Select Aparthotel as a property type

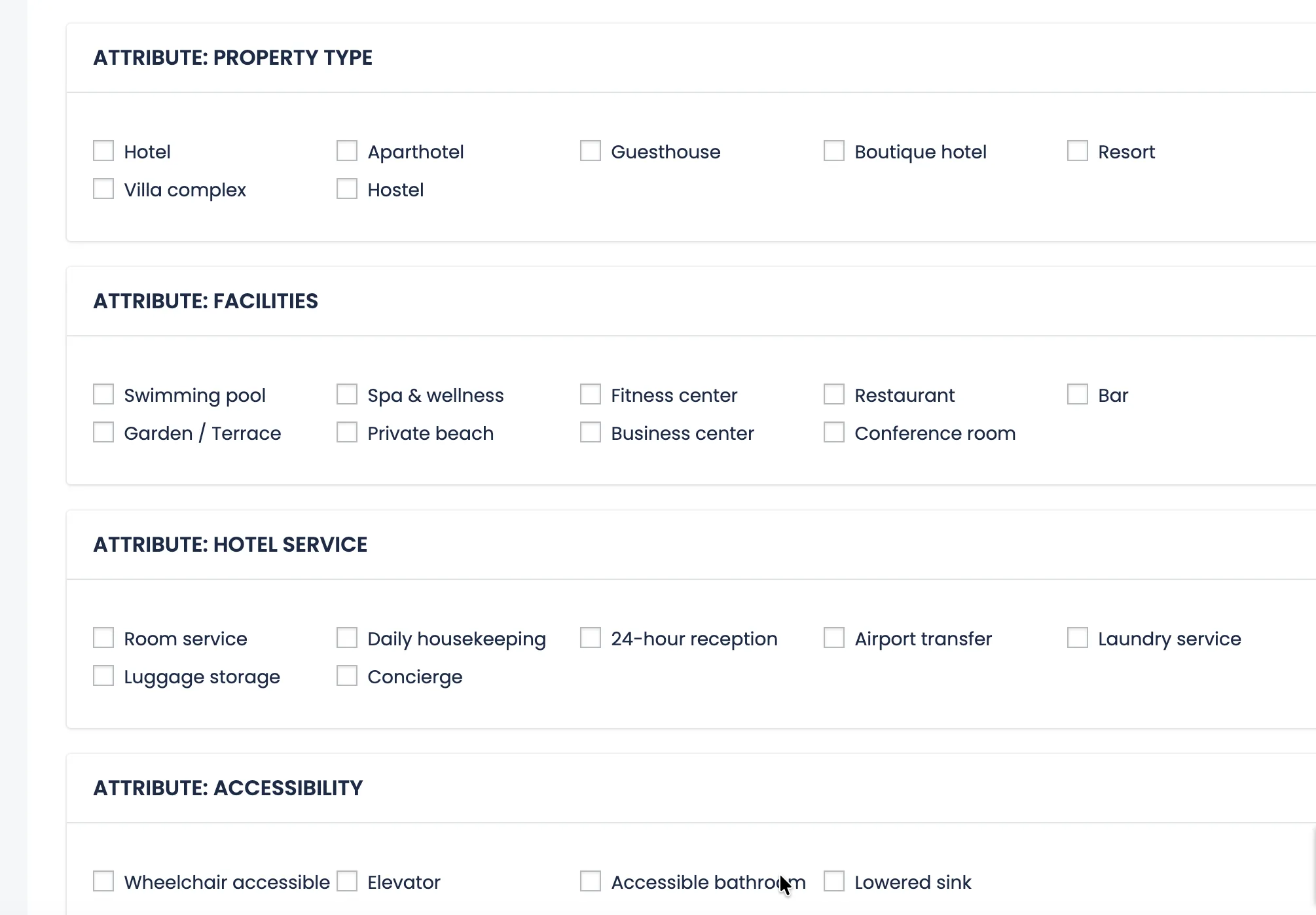click(346, 151)
